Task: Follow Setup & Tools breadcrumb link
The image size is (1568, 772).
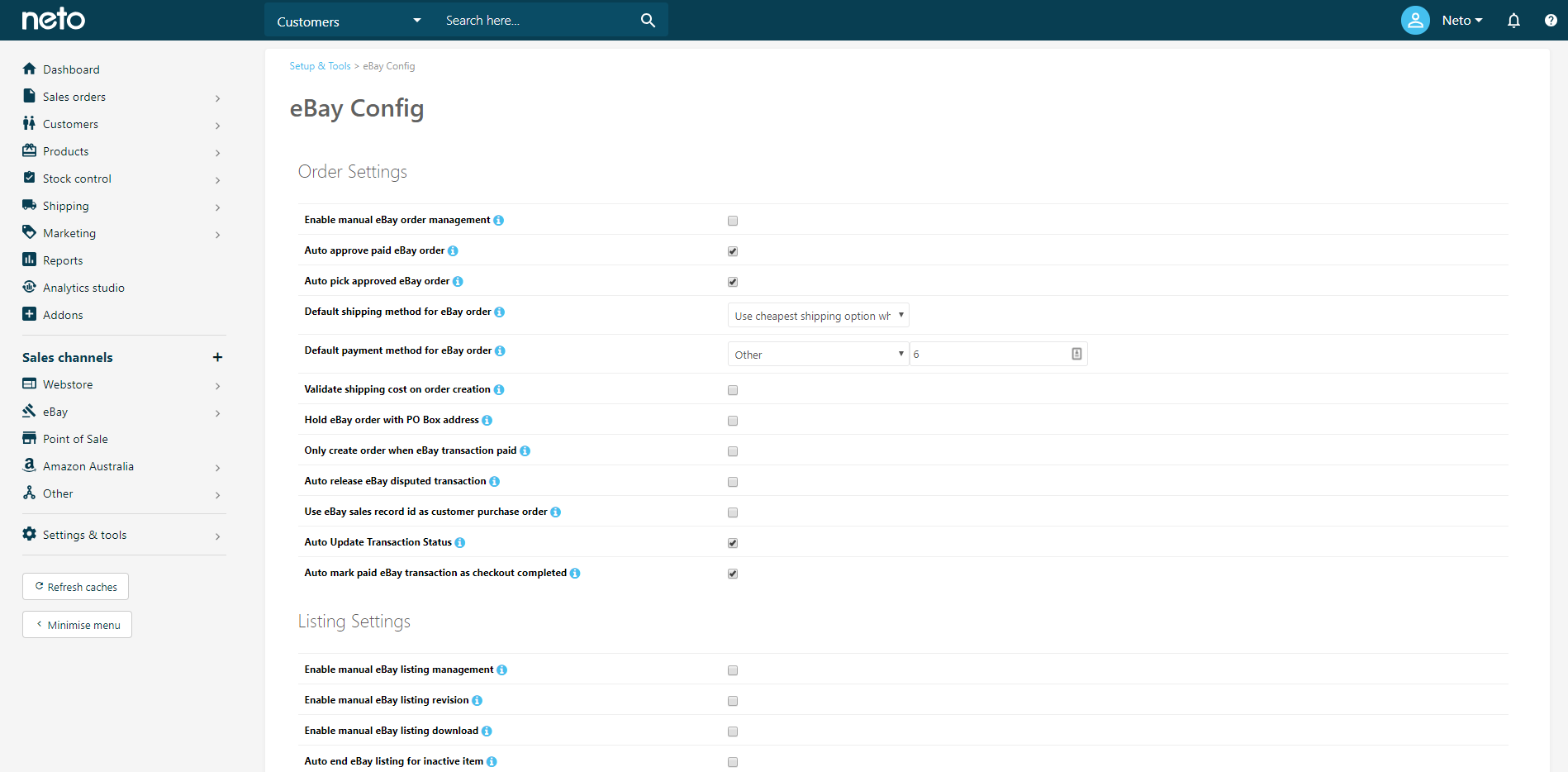Action: point(320,66)
